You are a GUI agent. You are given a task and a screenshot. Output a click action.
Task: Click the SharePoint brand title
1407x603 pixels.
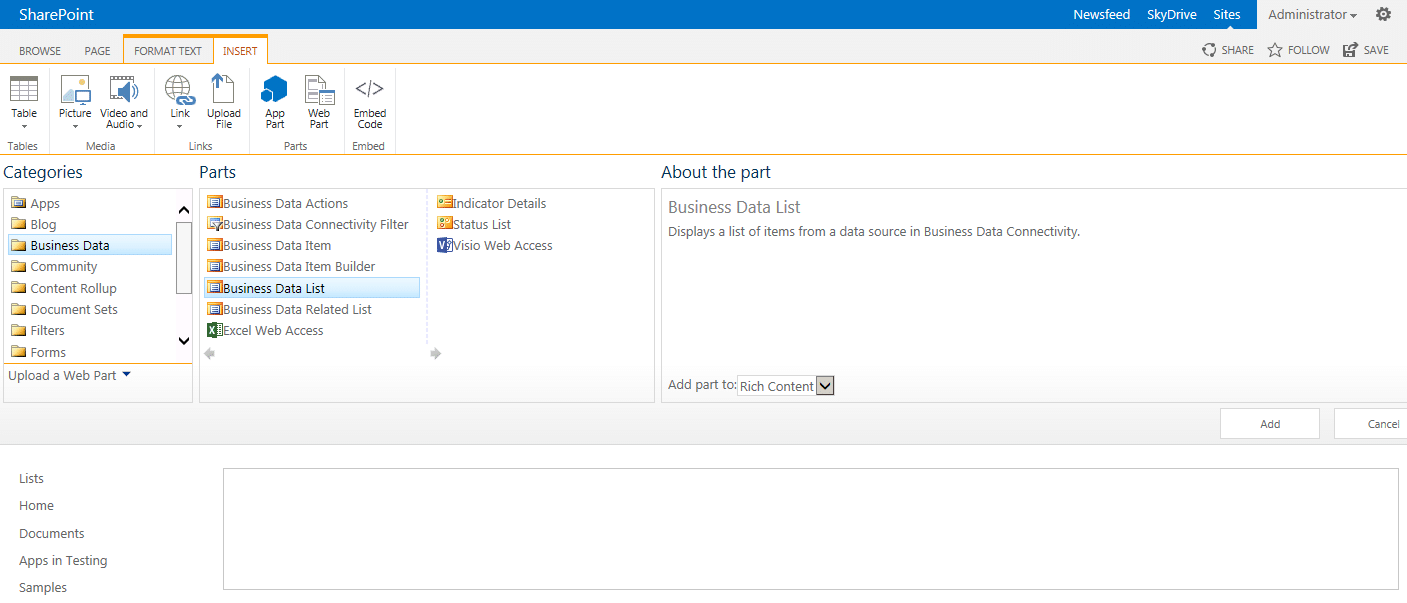[x=56, y=14]
